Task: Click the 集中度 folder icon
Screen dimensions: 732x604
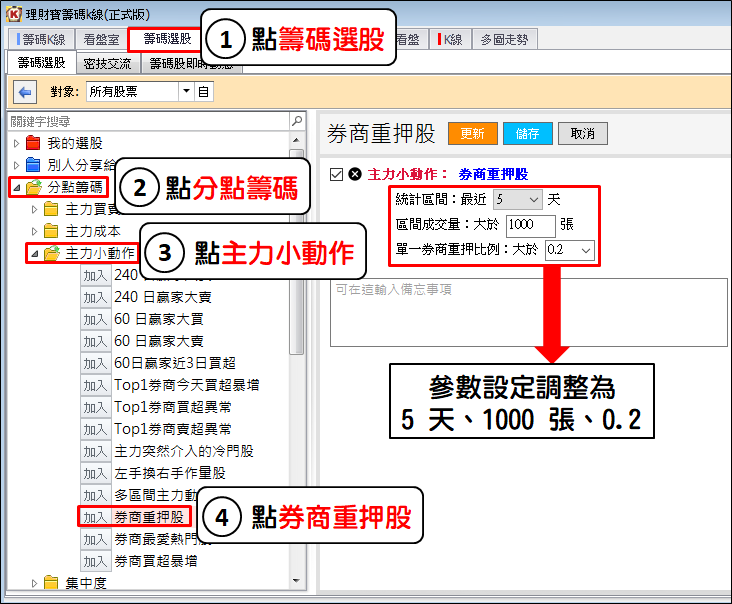Action: (x=51, y=583)
